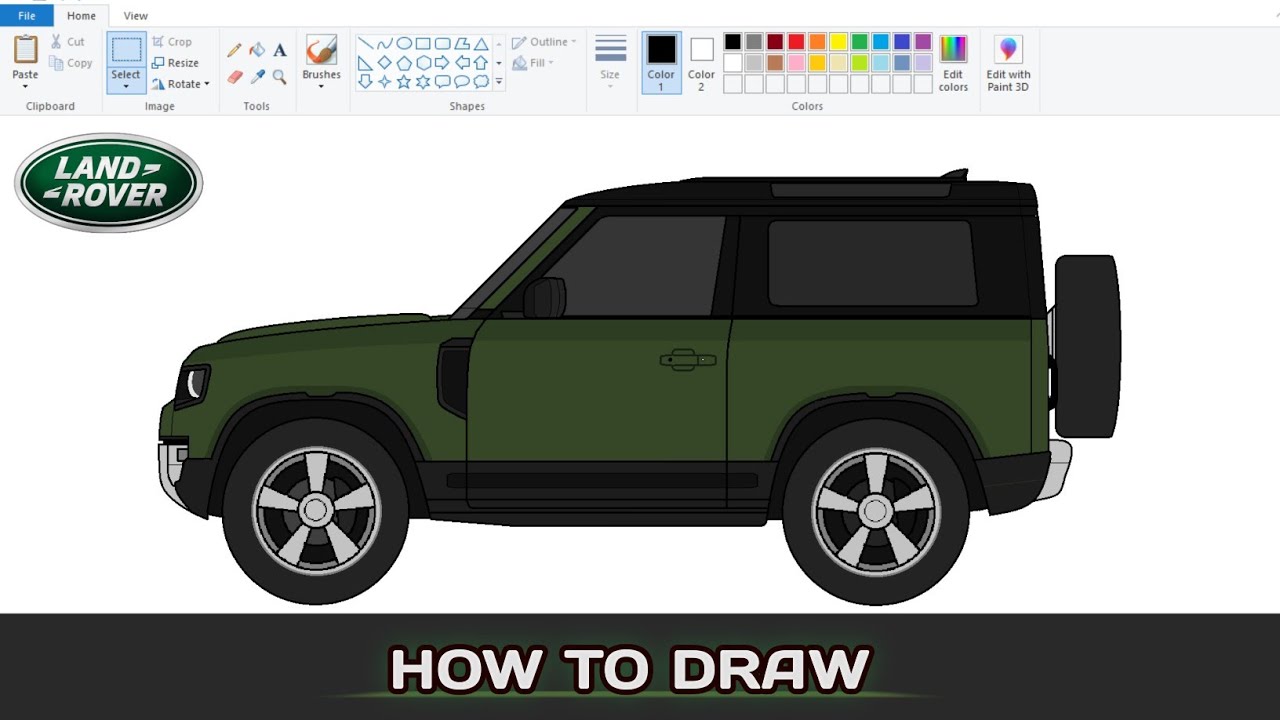Viewport: 1280px width, 720px height.
Task: Choose the Right arrow shape
Action: pos(442,62)
